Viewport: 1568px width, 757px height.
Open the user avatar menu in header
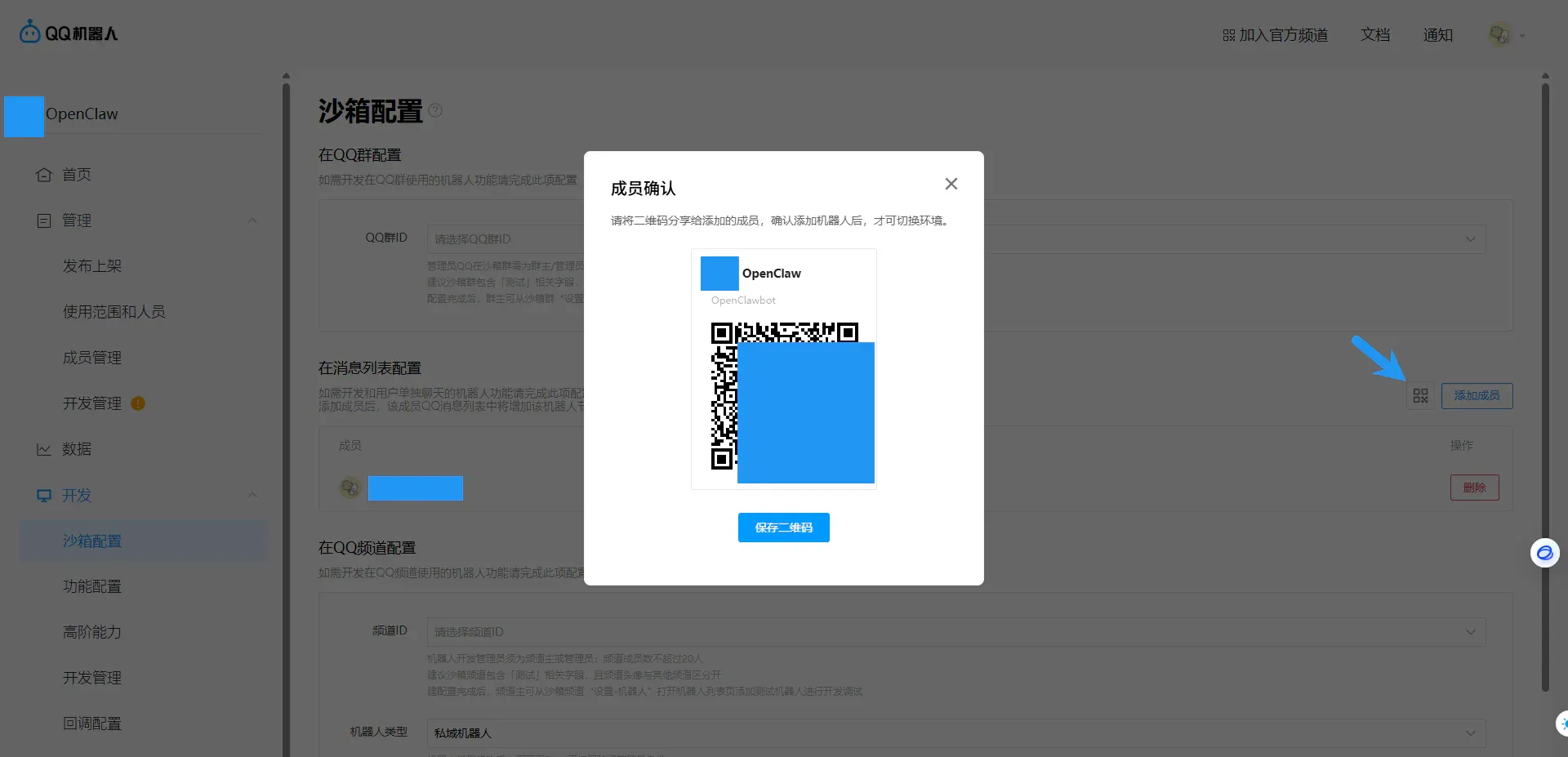pos(1505,35)
